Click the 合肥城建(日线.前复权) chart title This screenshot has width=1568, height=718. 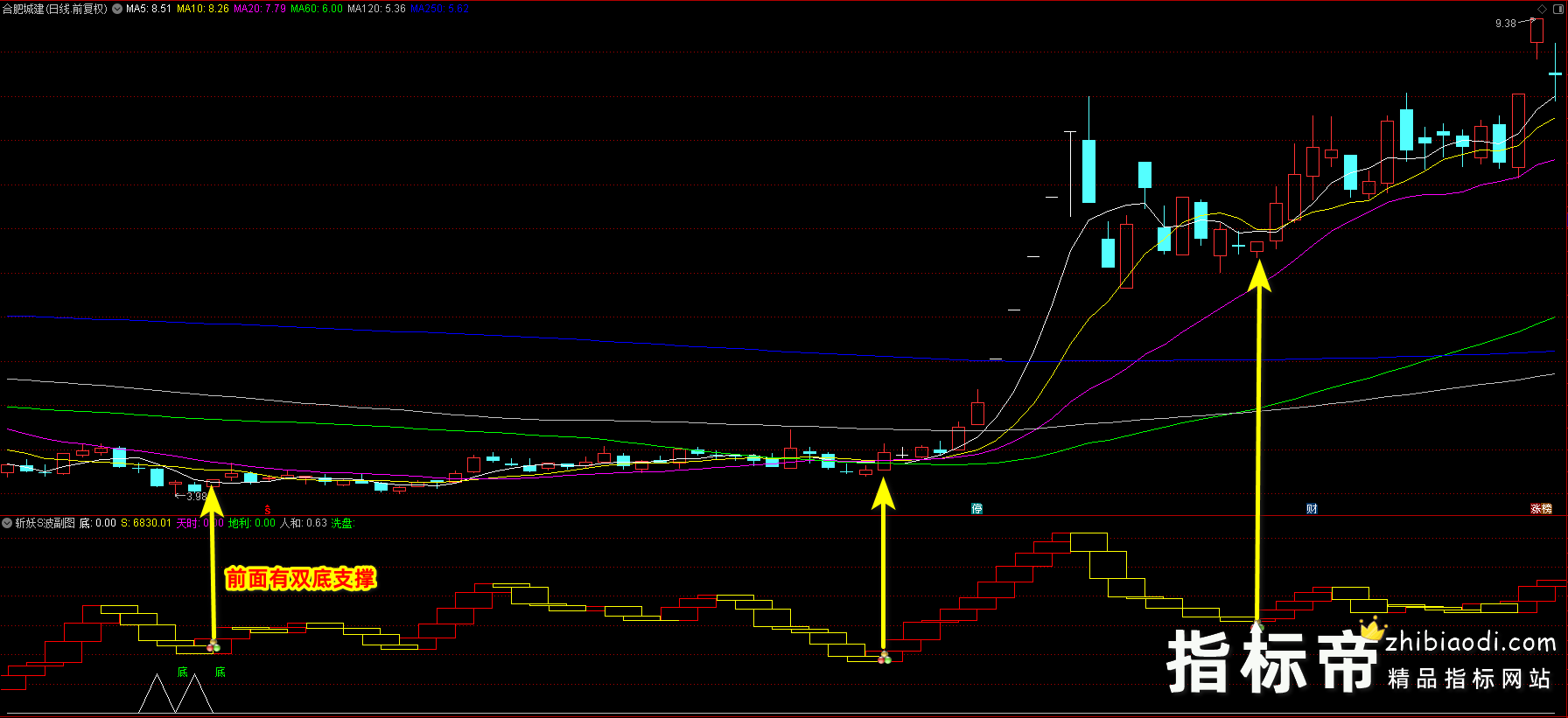(55, 9)
